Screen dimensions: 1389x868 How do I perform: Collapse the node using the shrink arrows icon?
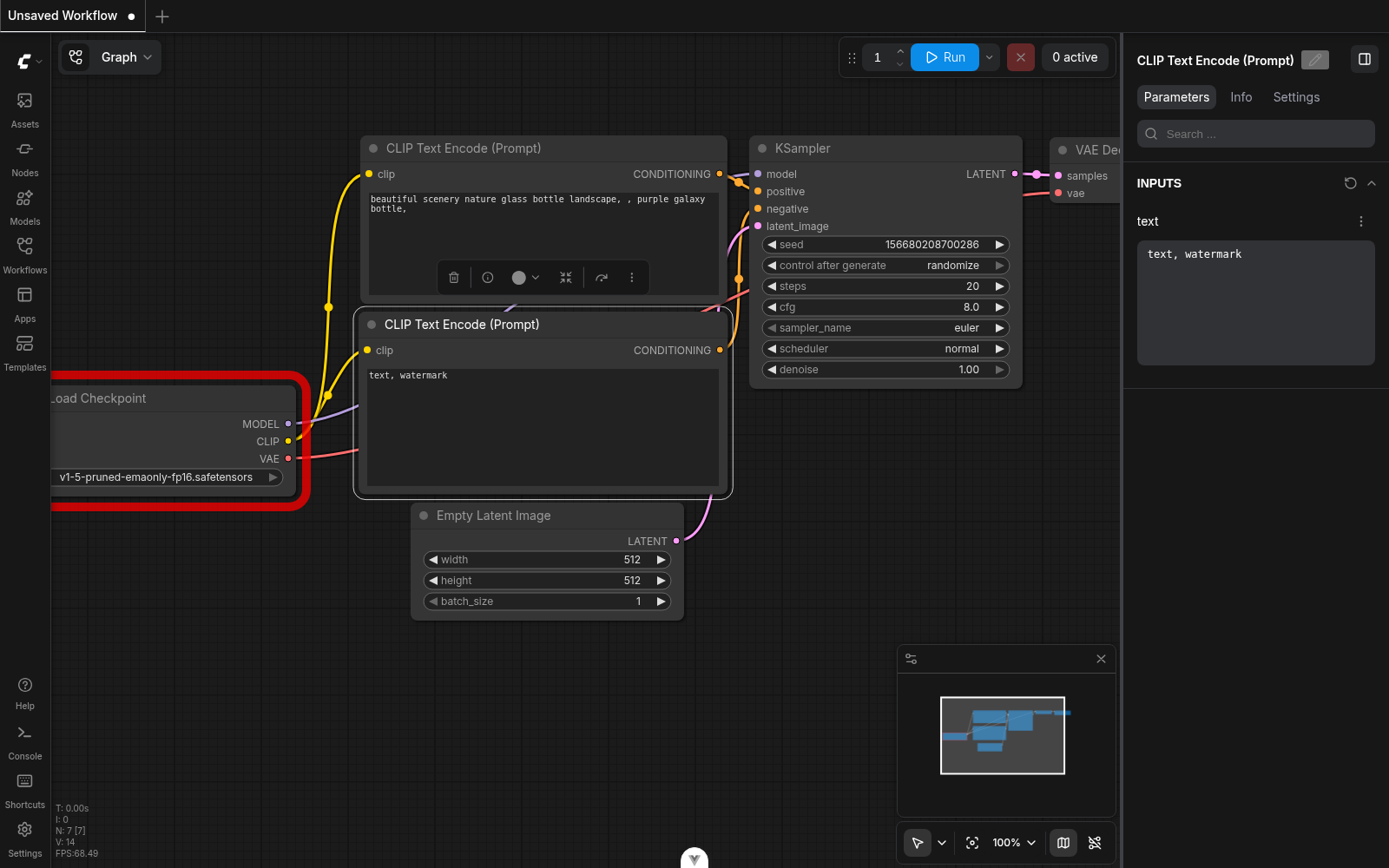566,278
